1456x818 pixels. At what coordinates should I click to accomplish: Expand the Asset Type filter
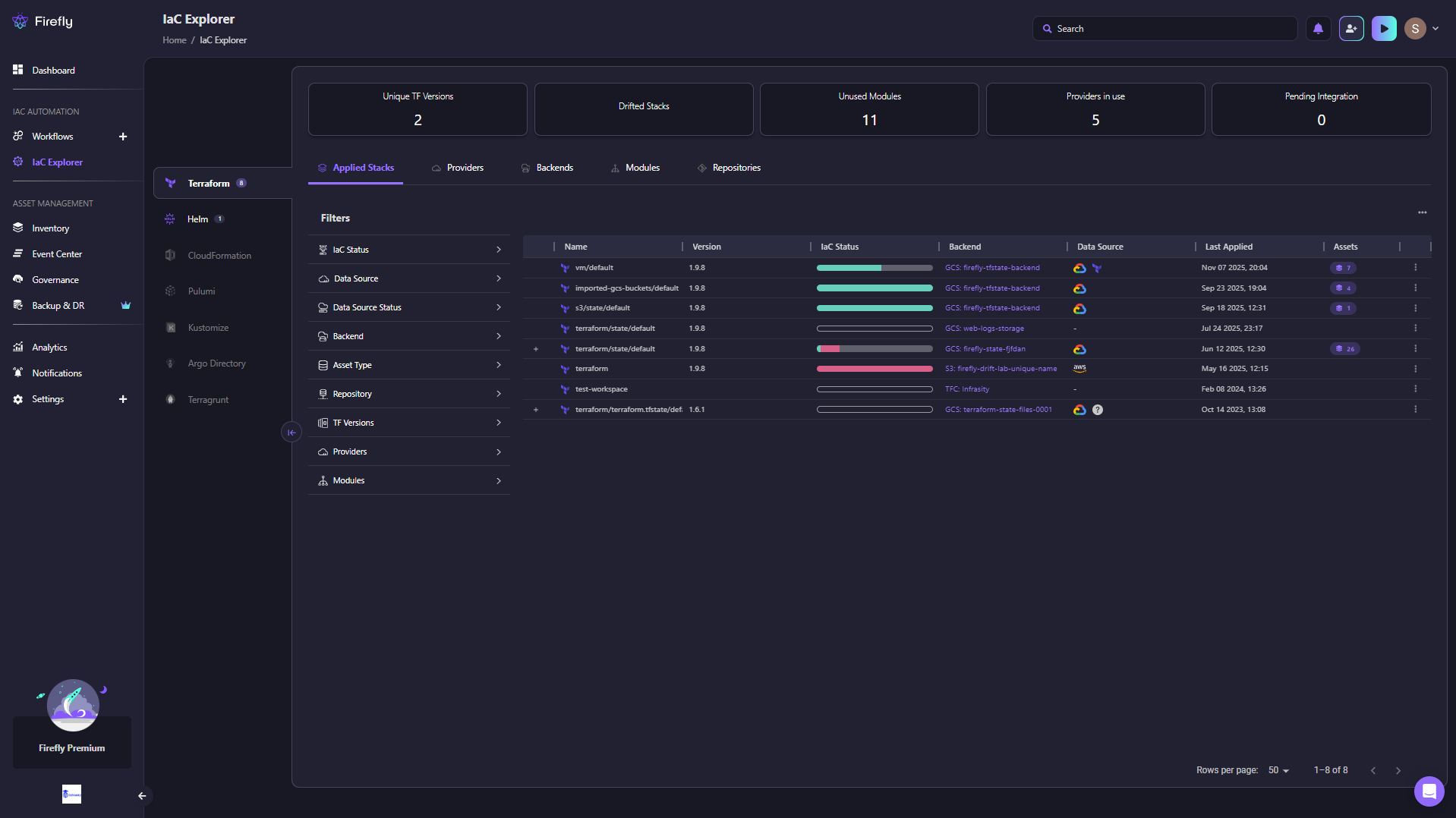click(409, 365)
